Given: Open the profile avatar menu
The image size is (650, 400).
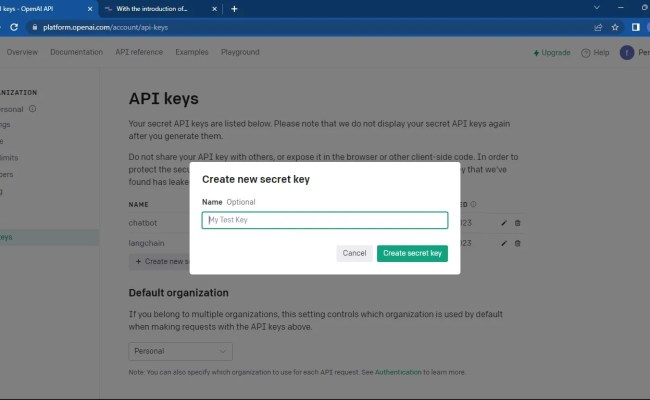Looking at the screenshot, I should coord(627,53).
